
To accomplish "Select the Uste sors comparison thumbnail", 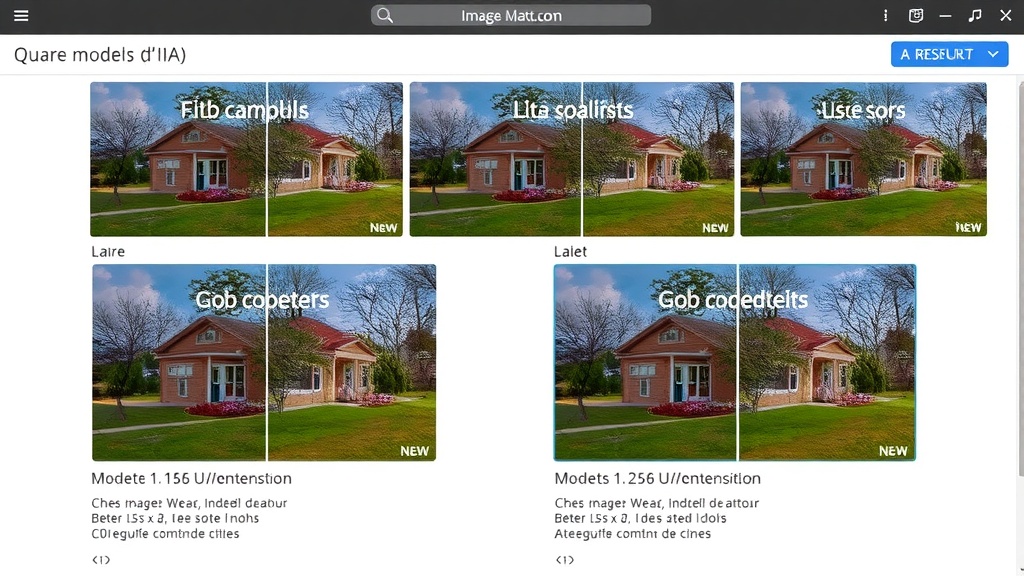I will [863, 159].
